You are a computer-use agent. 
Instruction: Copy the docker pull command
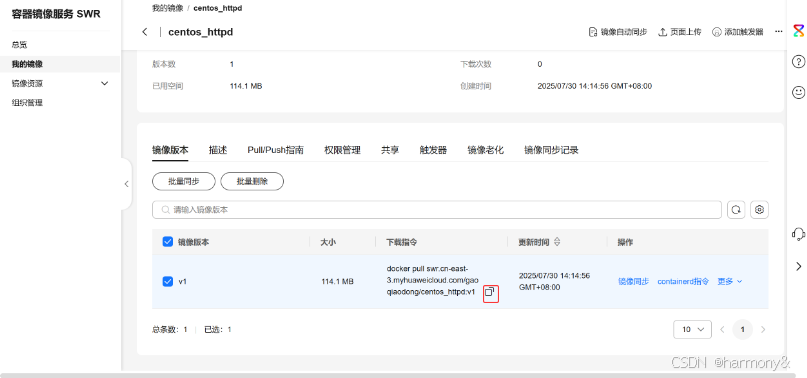[x=490, y=293]
